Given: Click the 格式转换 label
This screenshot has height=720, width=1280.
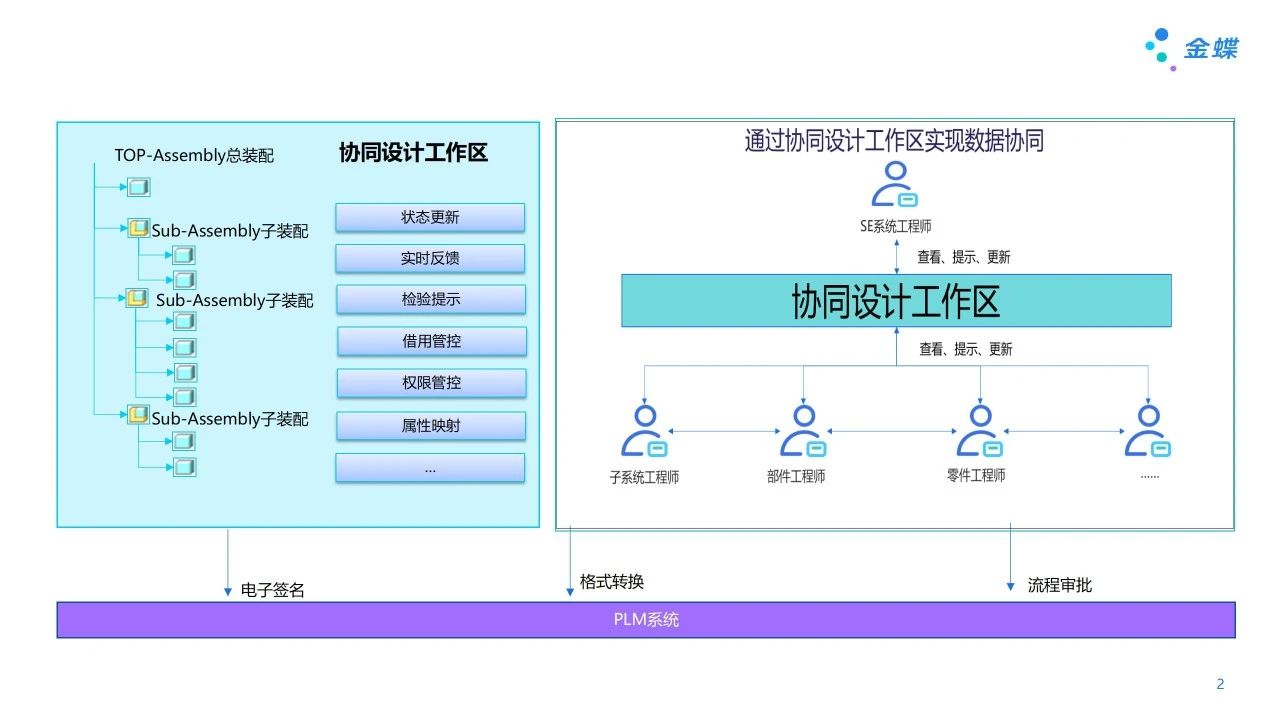Looking at the screenshot, I should (x=612, y=582).
